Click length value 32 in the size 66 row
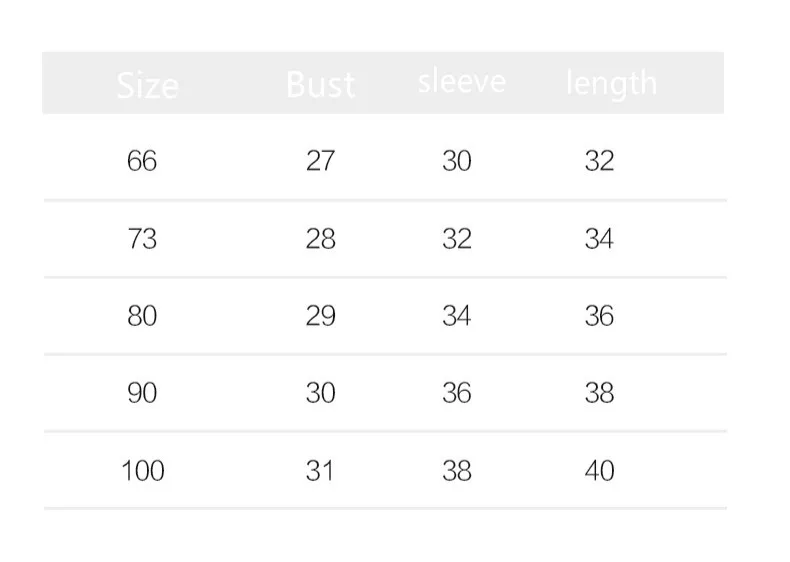This screenshot has height=562, width=790. pos(599,161)
